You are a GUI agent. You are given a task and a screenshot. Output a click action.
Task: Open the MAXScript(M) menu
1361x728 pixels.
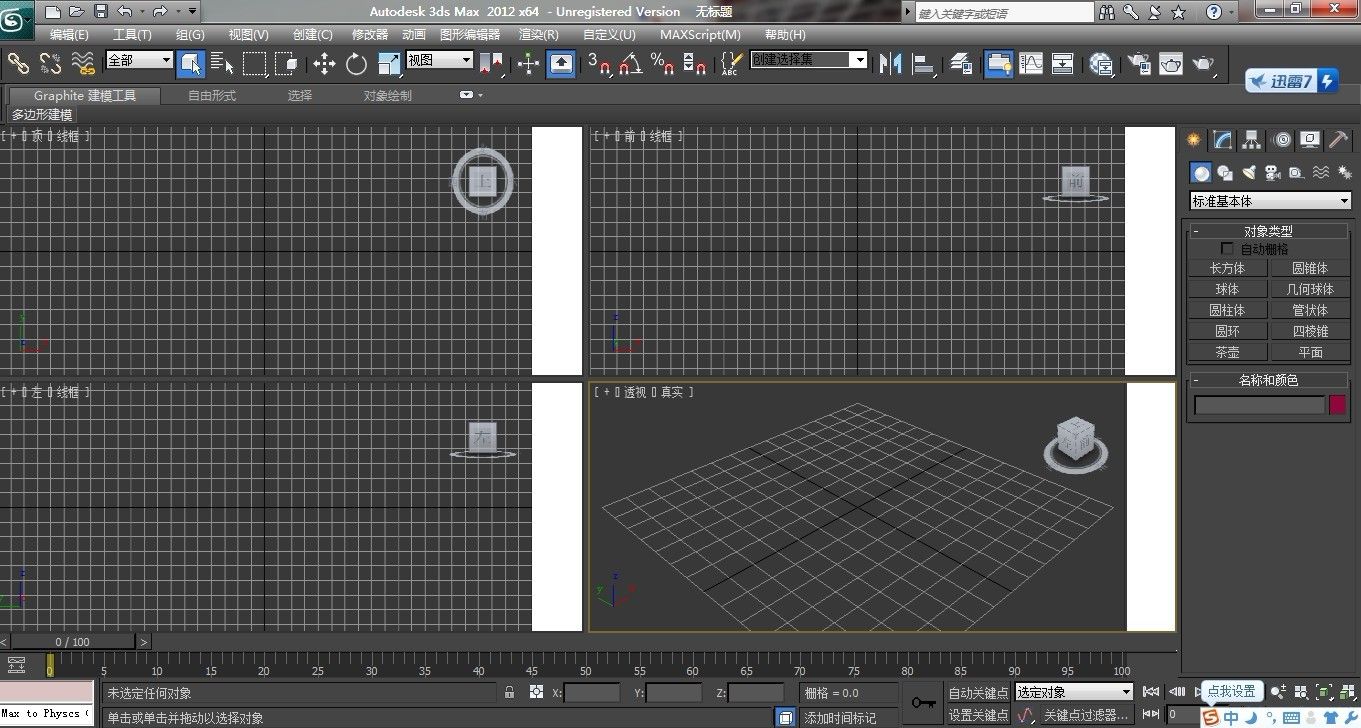(x=700, y=34)
